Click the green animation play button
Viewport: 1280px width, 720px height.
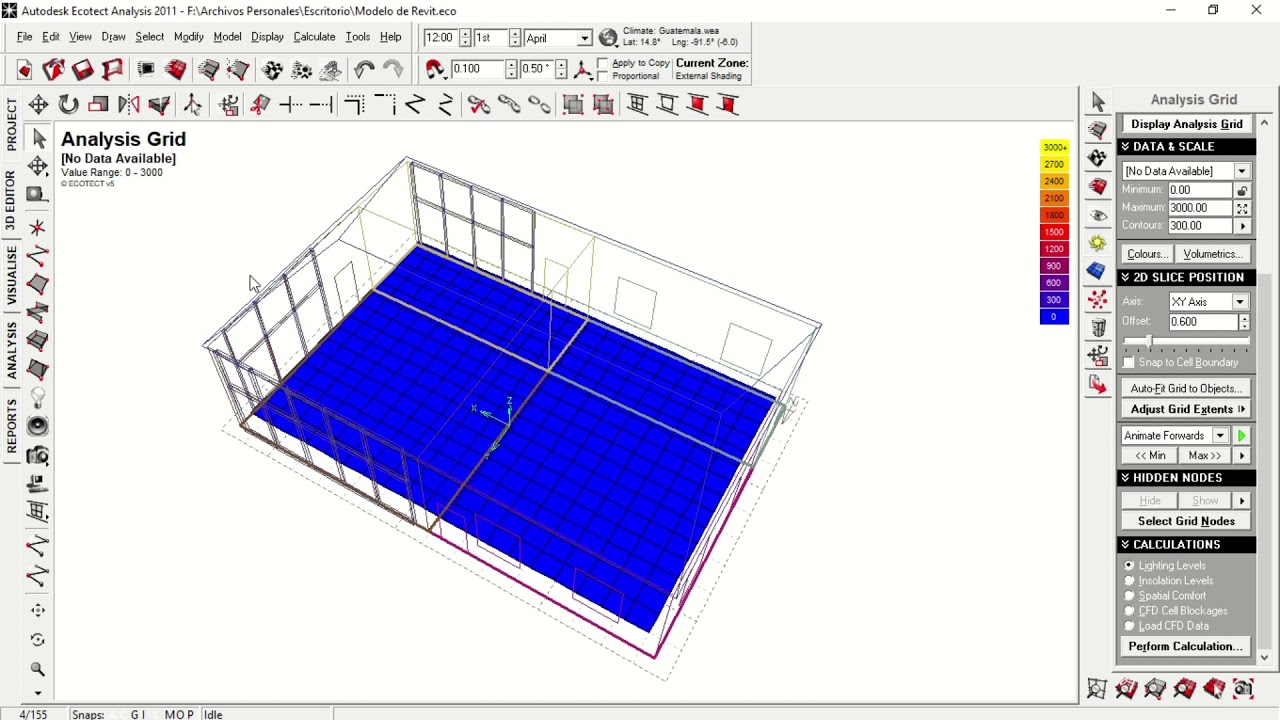click(x=1241, y=436)
